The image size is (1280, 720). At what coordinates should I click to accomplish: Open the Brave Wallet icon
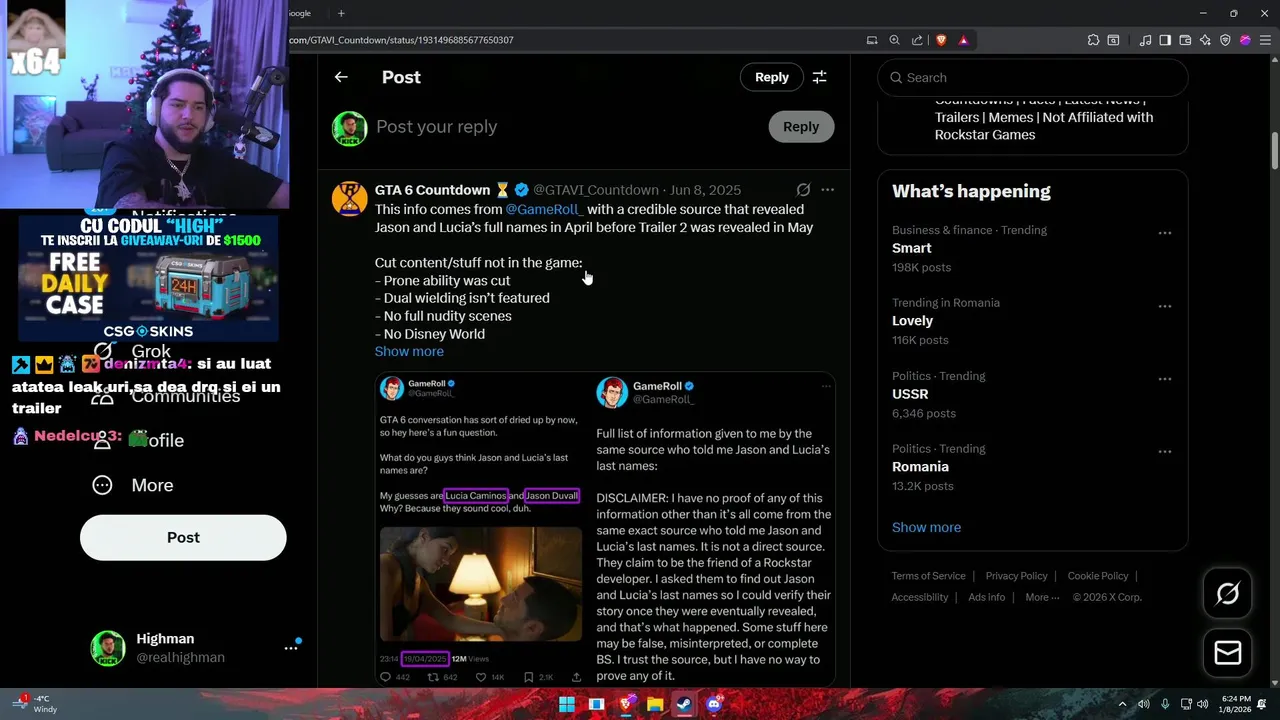(1185, 40)
